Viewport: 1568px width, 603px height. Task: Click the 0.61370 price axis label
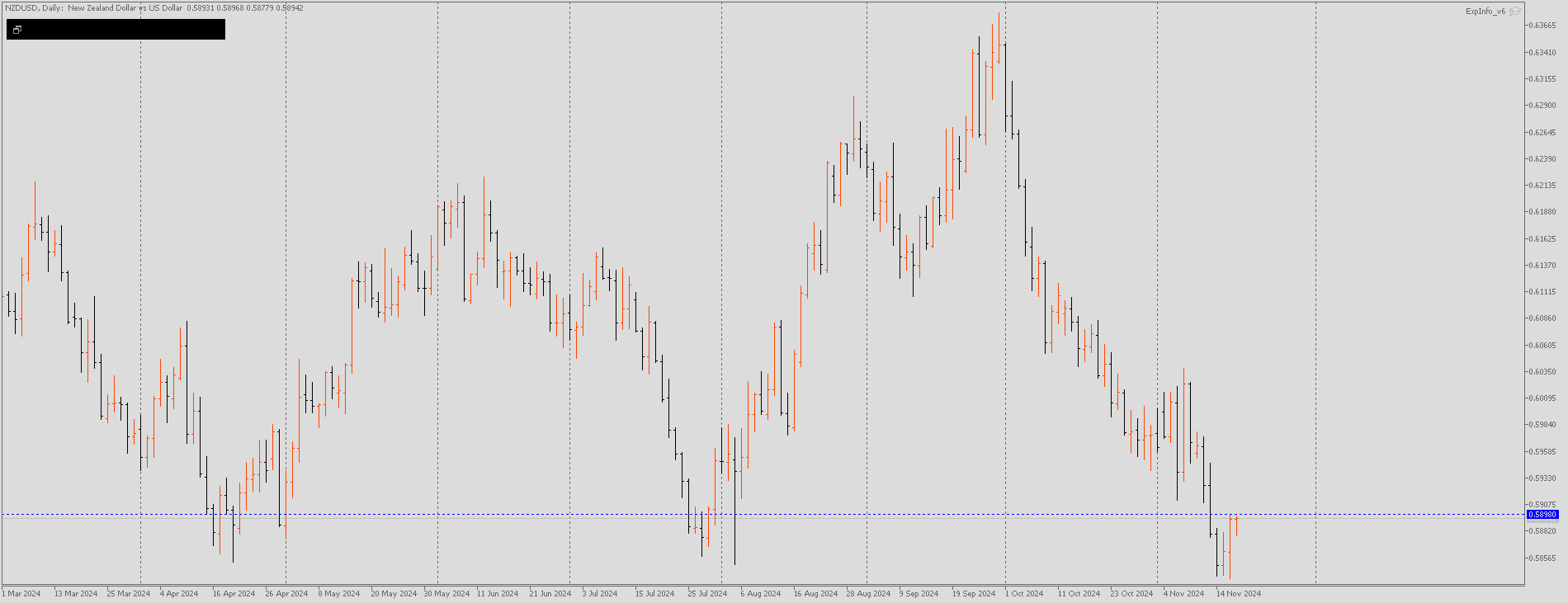[1542, 266]
